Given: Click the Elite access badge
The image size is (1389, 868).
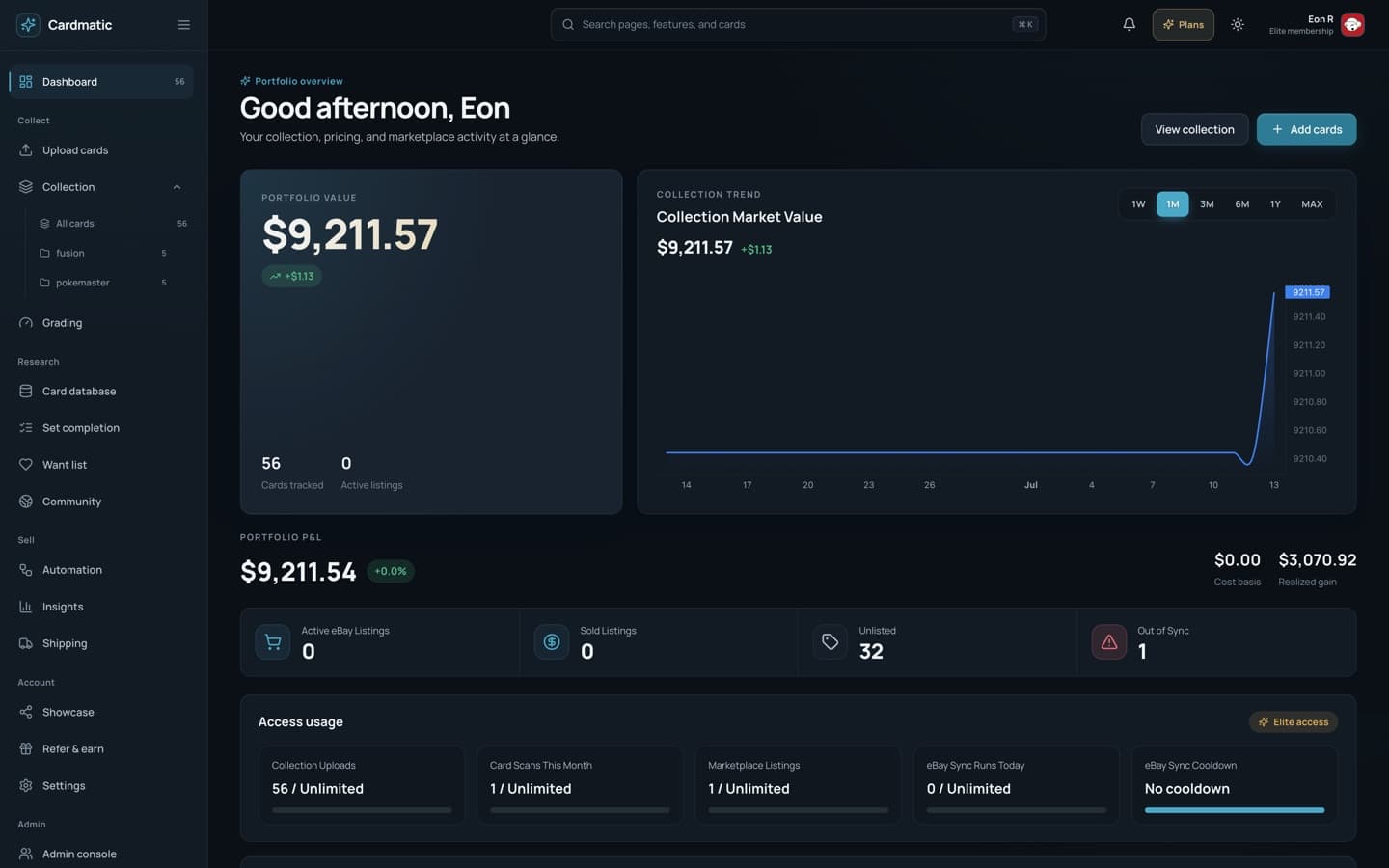Looking at the screenshot, I should click(1294, 722).
